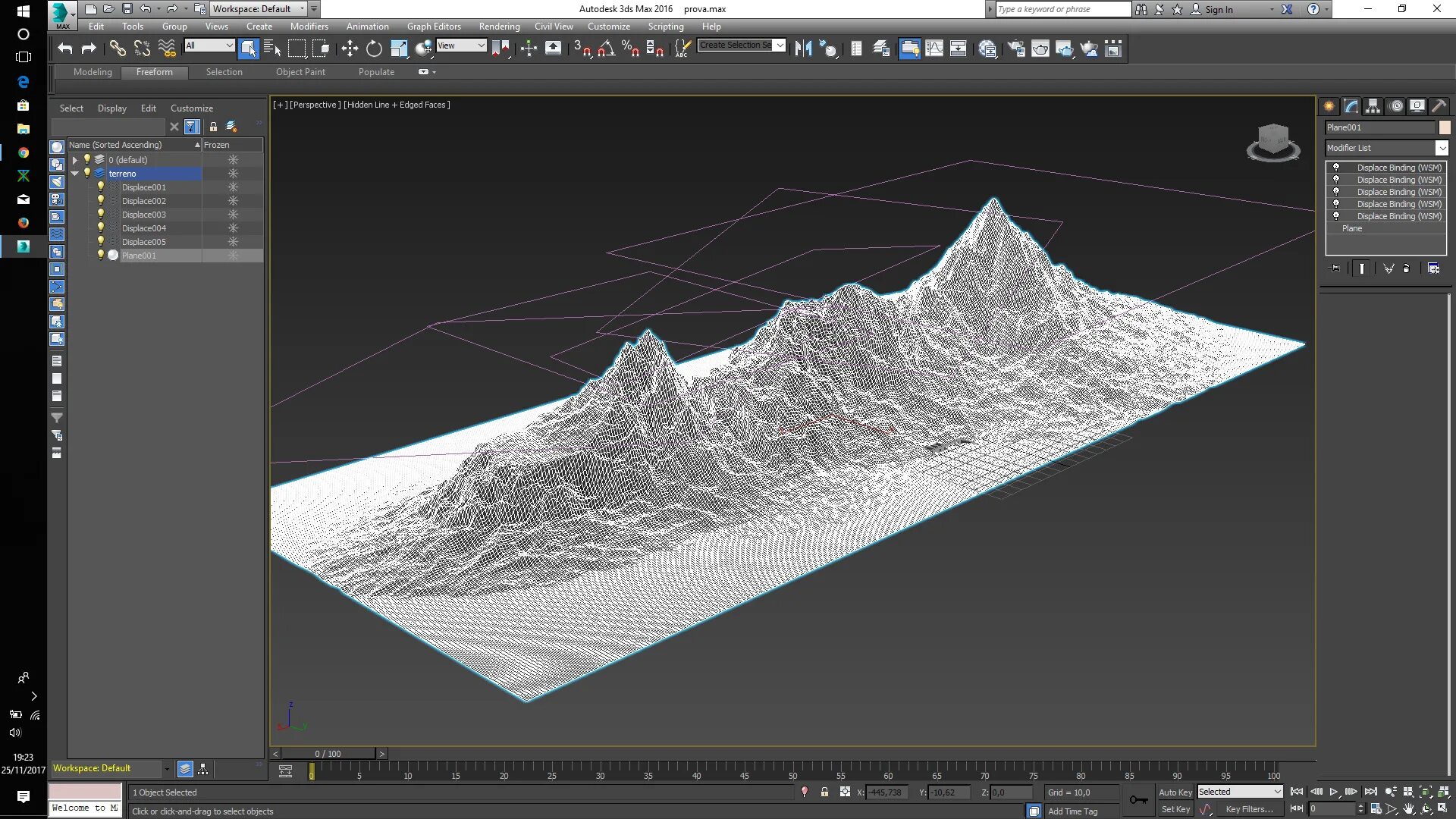
Task: Open the selection filter All dropdown
Action: point(209,45)
